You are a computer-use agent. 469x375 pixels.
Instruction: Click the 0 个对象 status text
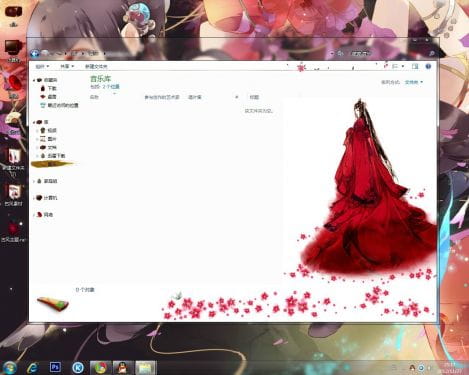point(85,290)
